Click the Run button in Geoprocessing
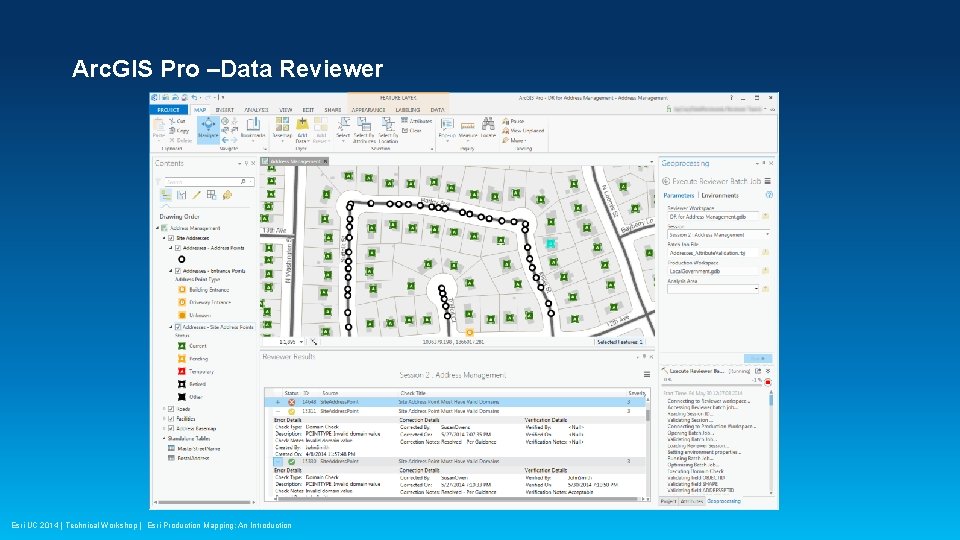The height and width of the screenshot is (540, 960). point(757,358)
